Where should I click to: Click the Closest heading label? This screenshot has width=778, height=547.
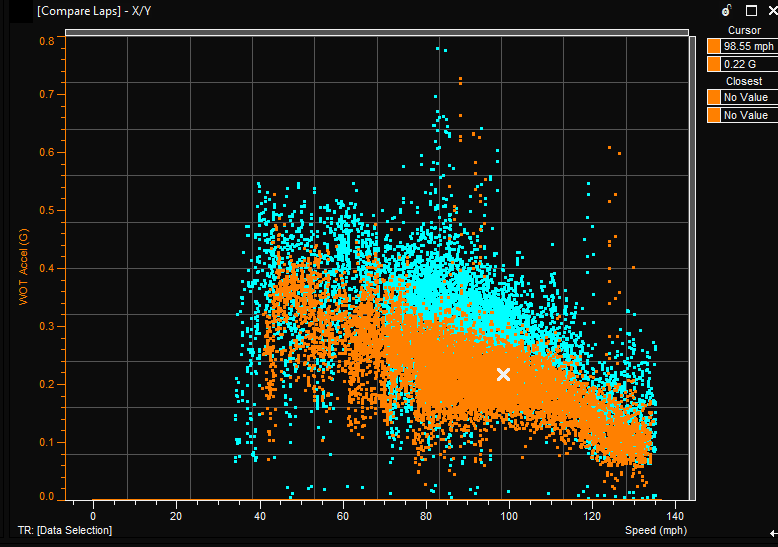coord(744,81)
